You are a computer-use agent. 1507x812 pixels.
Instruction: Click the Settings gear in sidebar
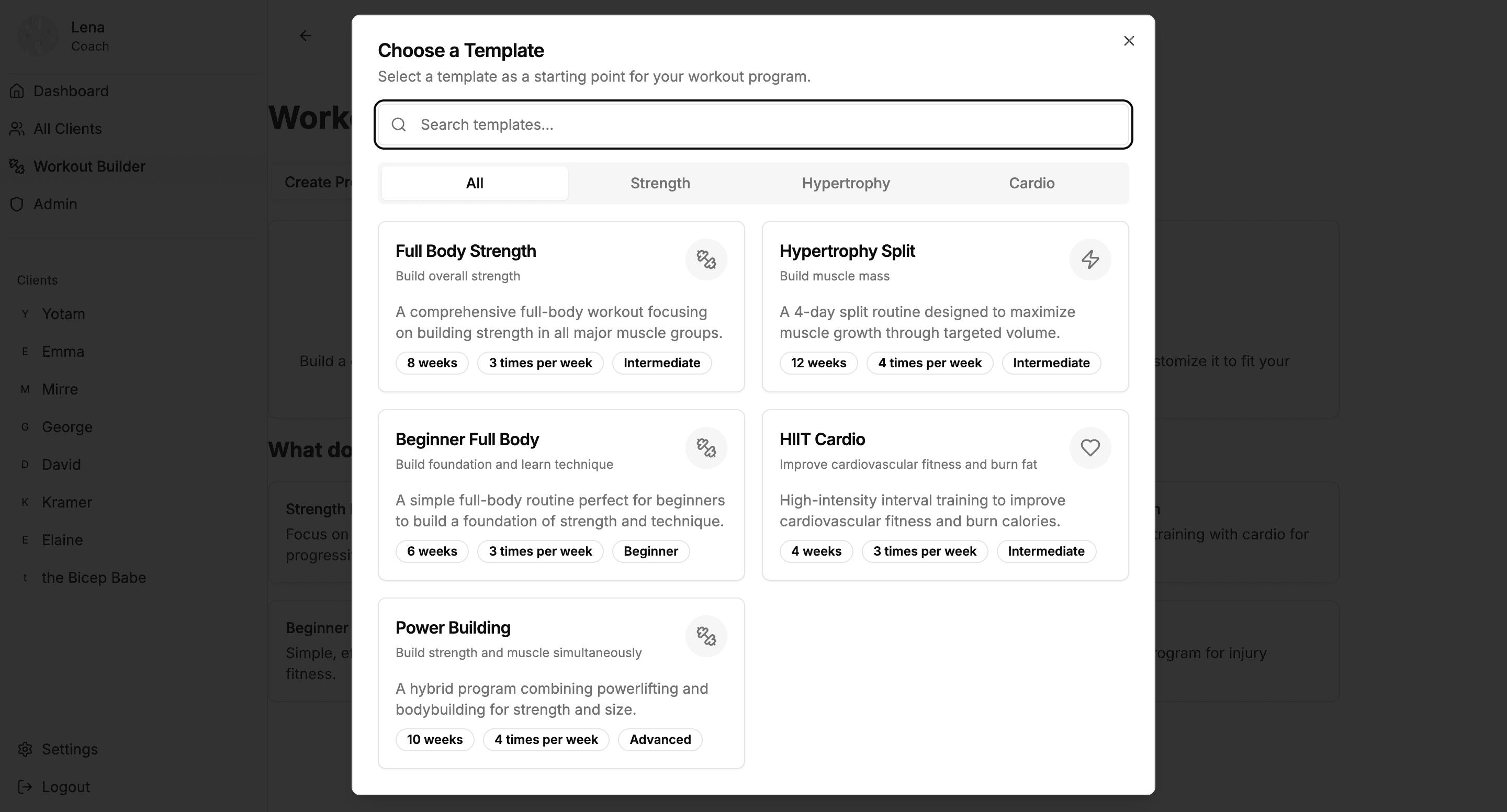25,749
